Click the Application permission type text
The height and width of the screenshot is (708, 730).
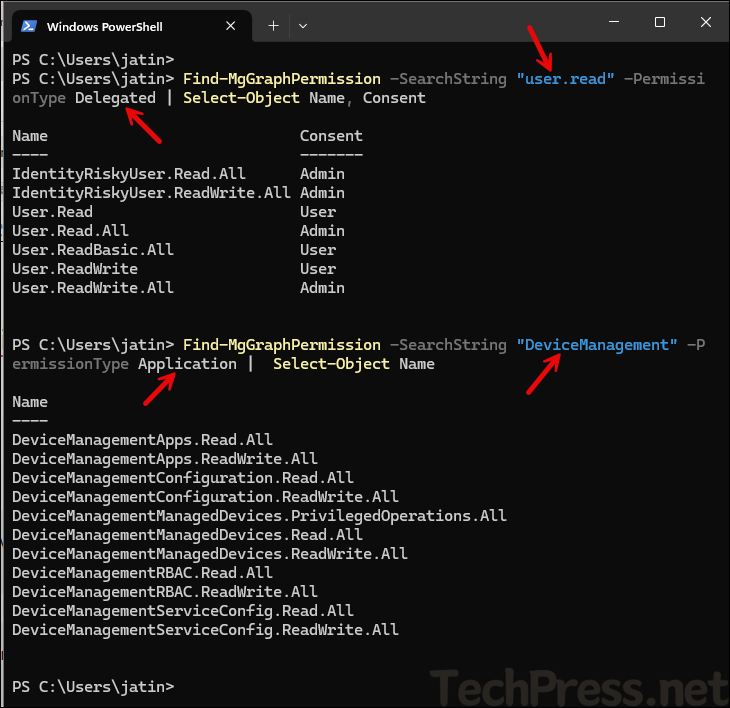tap(187, 364)
